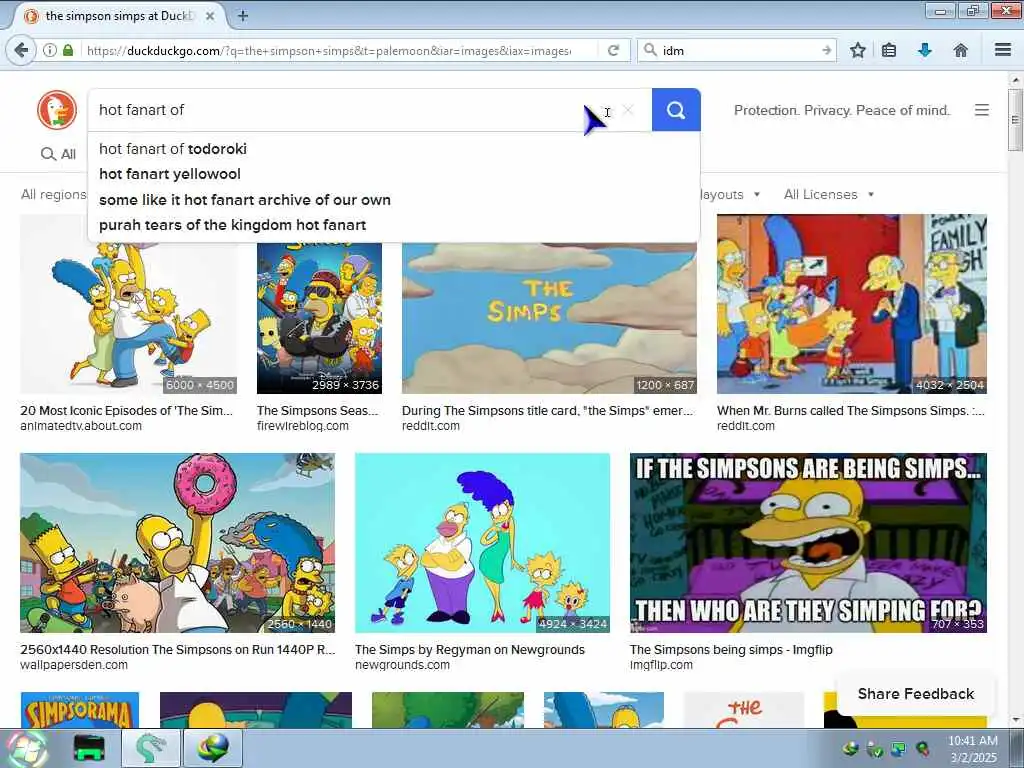This screenshot has width=1024, height=768.
Task: Open the Simpsorama thumbnail
Action: coord(80,710)
